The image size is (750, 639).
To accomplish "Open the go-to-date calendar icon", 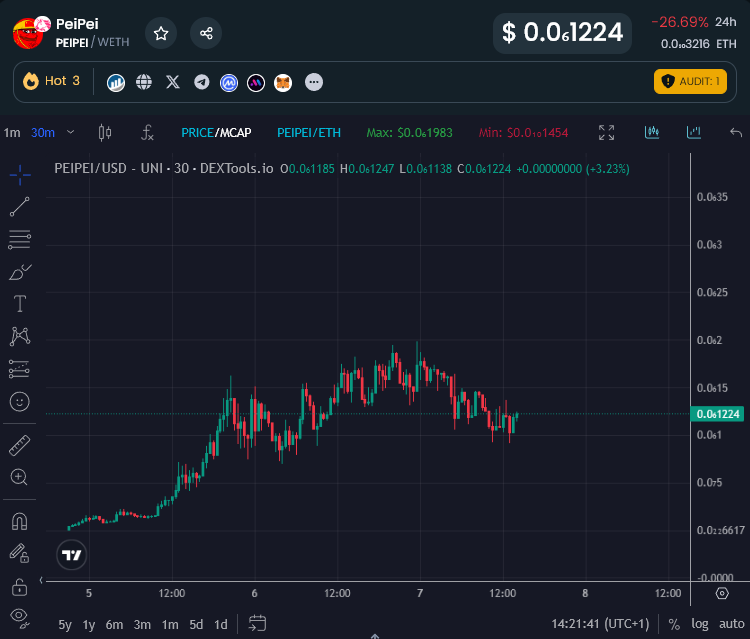I will point(257,624).
